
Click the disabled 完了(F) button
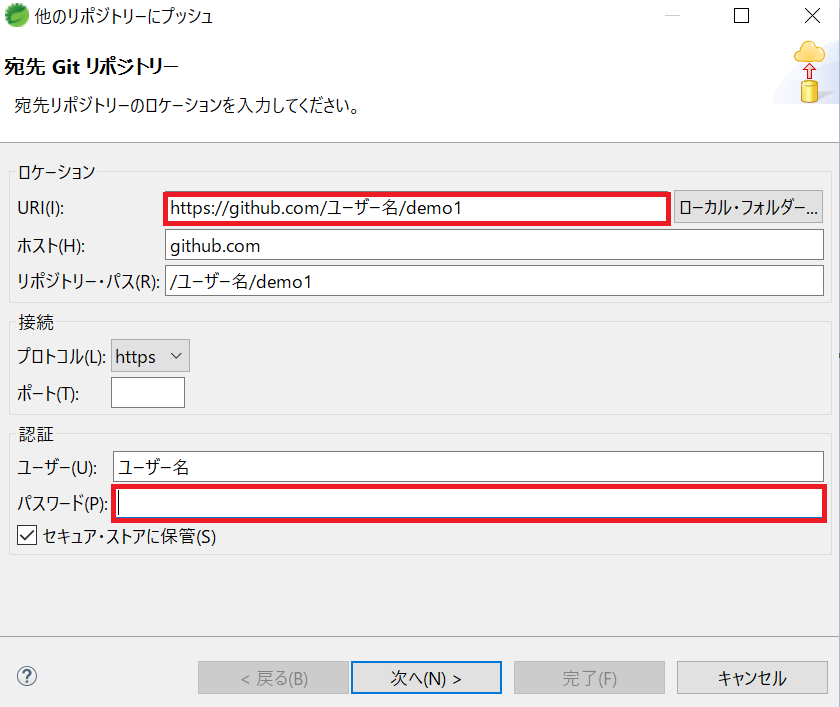point(589,677)
